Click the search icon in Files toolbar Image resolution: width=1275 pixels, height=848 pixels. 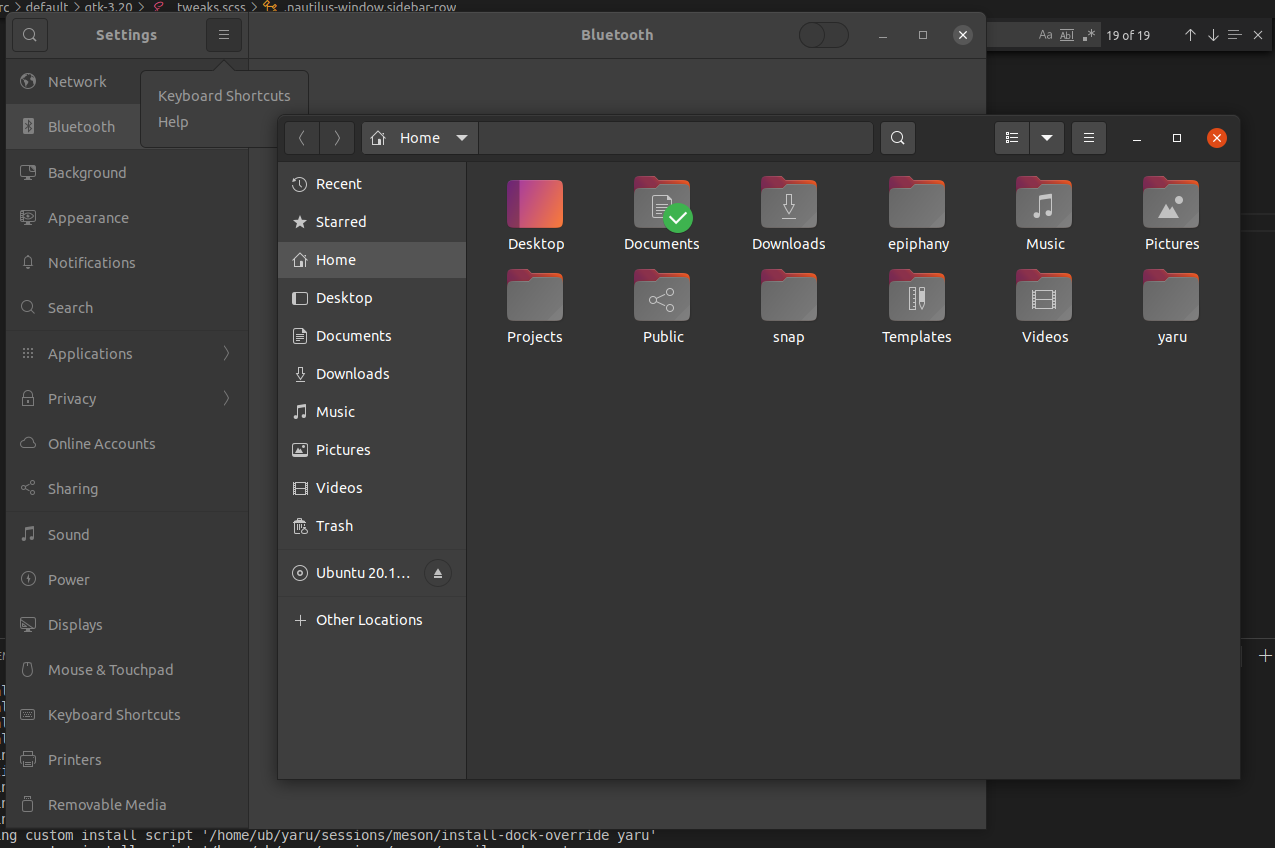898,138
